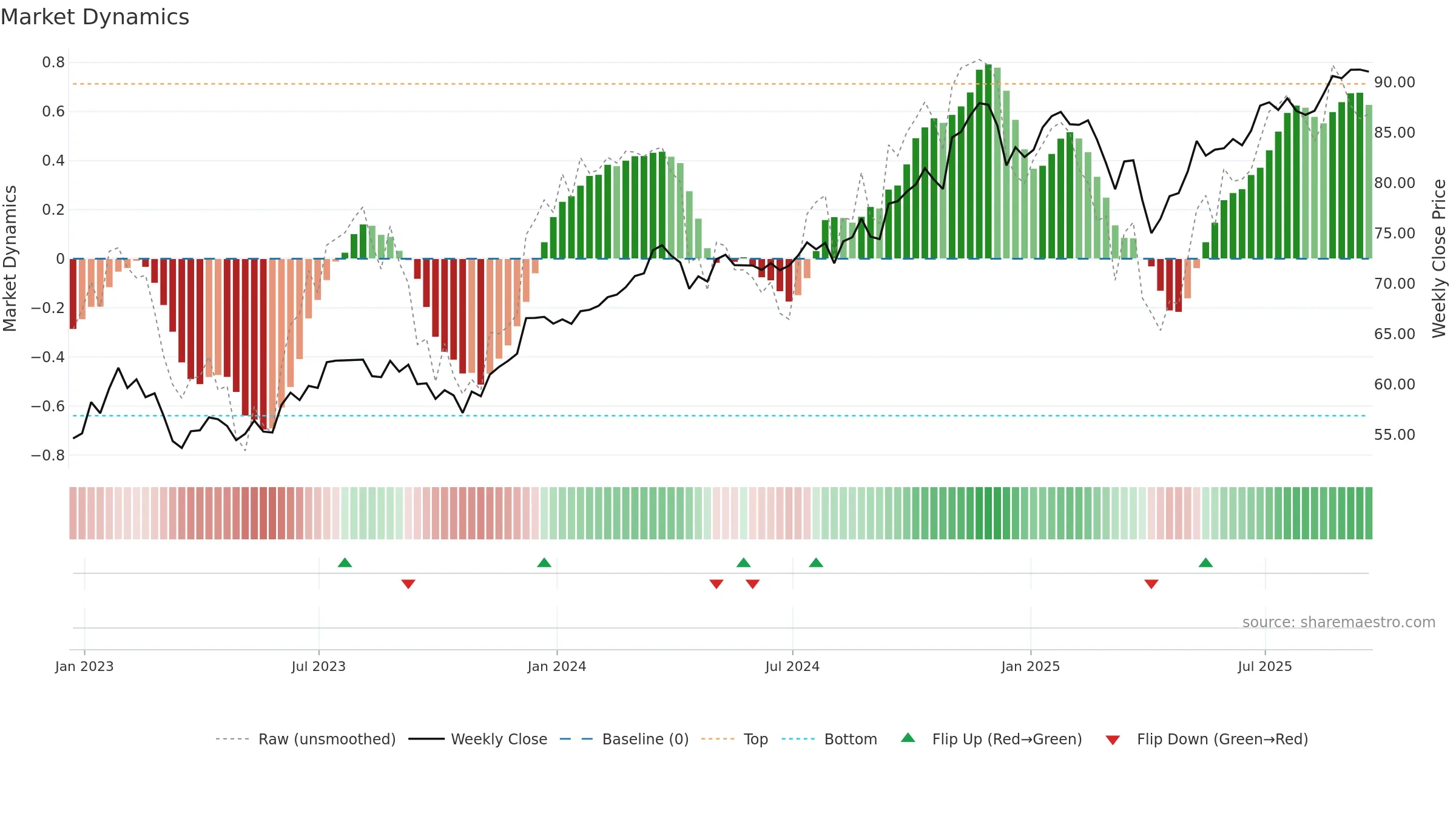Click the darkest green heatmap cell near Dec 2024
Image resolution: width=1456 pixels, height=819 pixels.
click(988, 513)
